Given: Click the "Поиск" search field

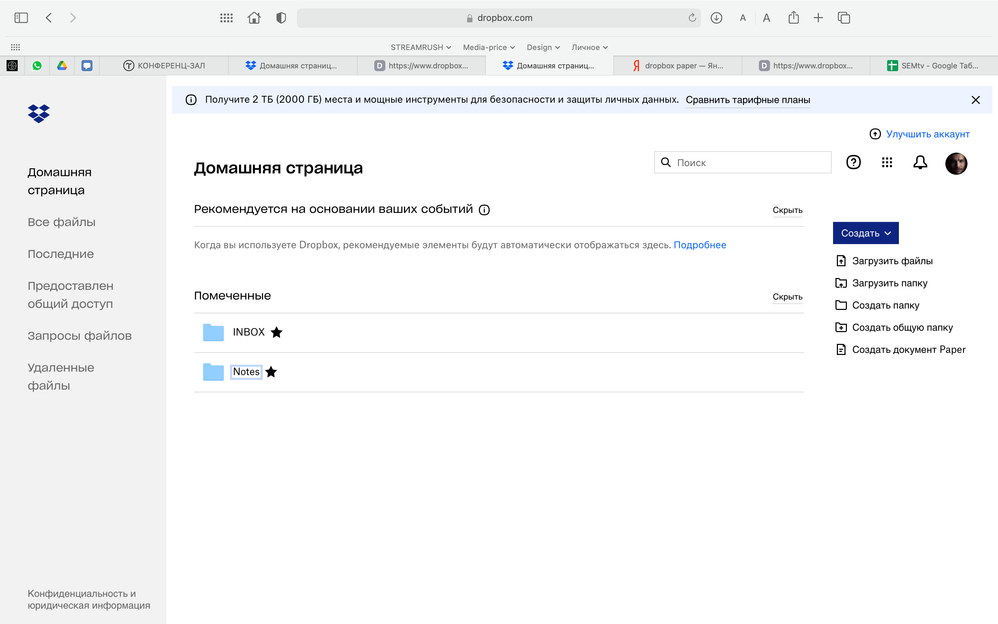Looking at the screenshot, I should click(x=742, y=161).
